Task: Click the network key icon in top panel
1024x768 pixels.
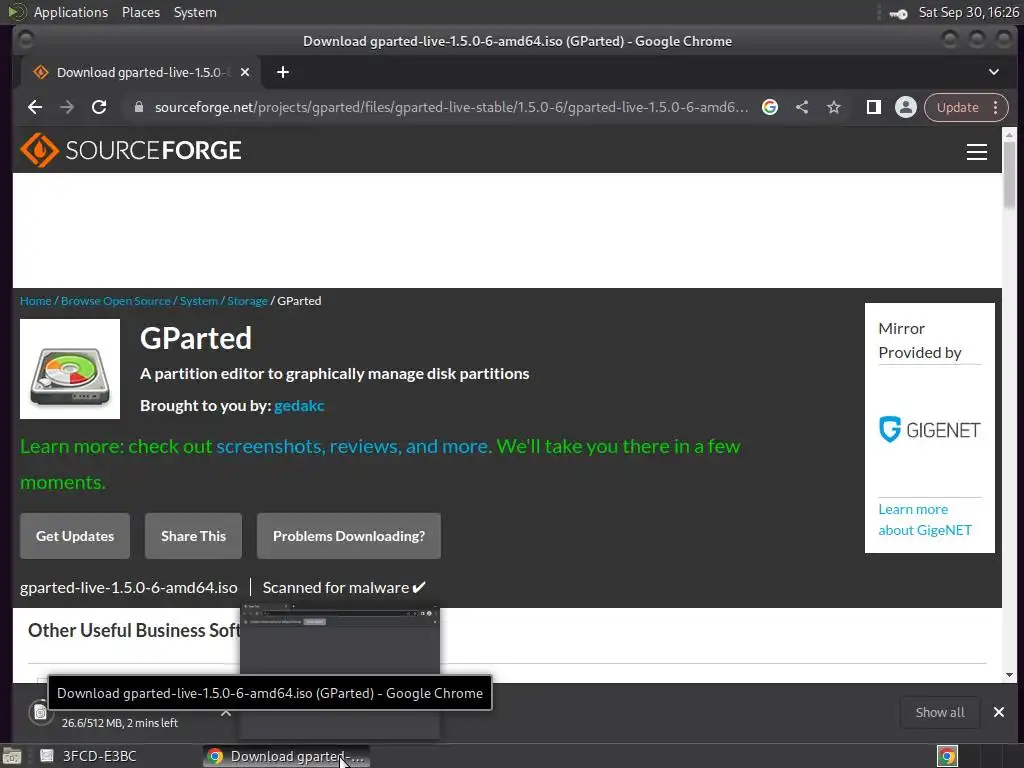Action: coord(899,14)
